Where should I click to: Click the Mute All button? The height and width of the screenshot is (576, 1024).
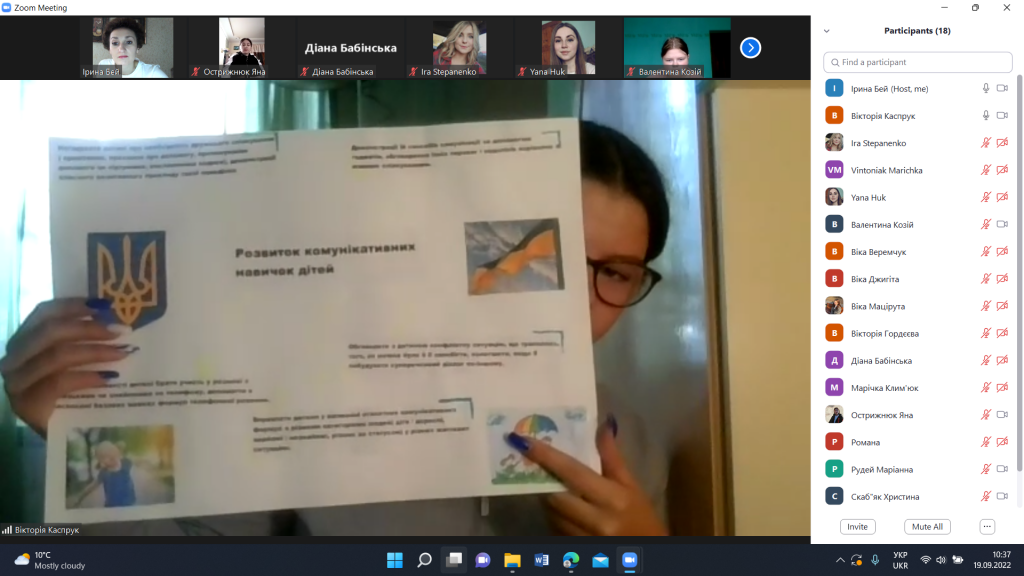point(927,526)
